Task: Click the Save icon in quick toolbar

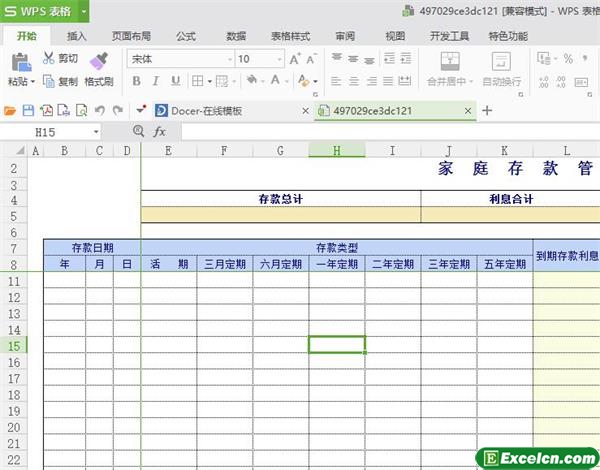Action: pyautogui.click(x=28, y=110)
